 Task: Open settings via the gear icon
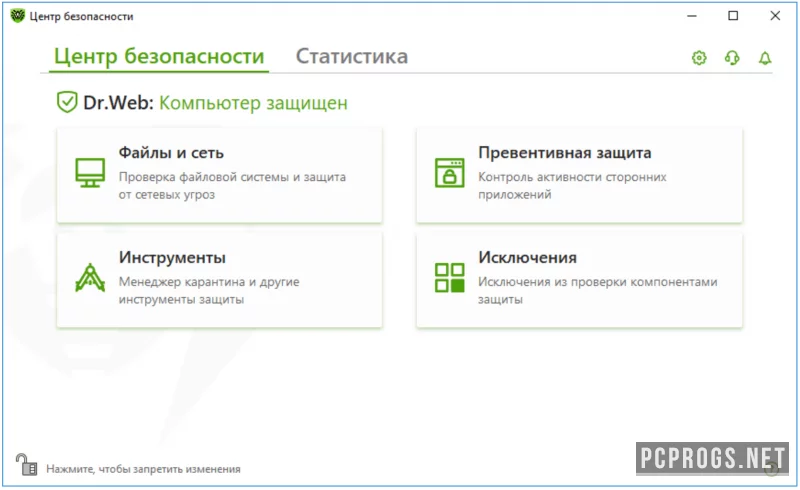[699, 58]
